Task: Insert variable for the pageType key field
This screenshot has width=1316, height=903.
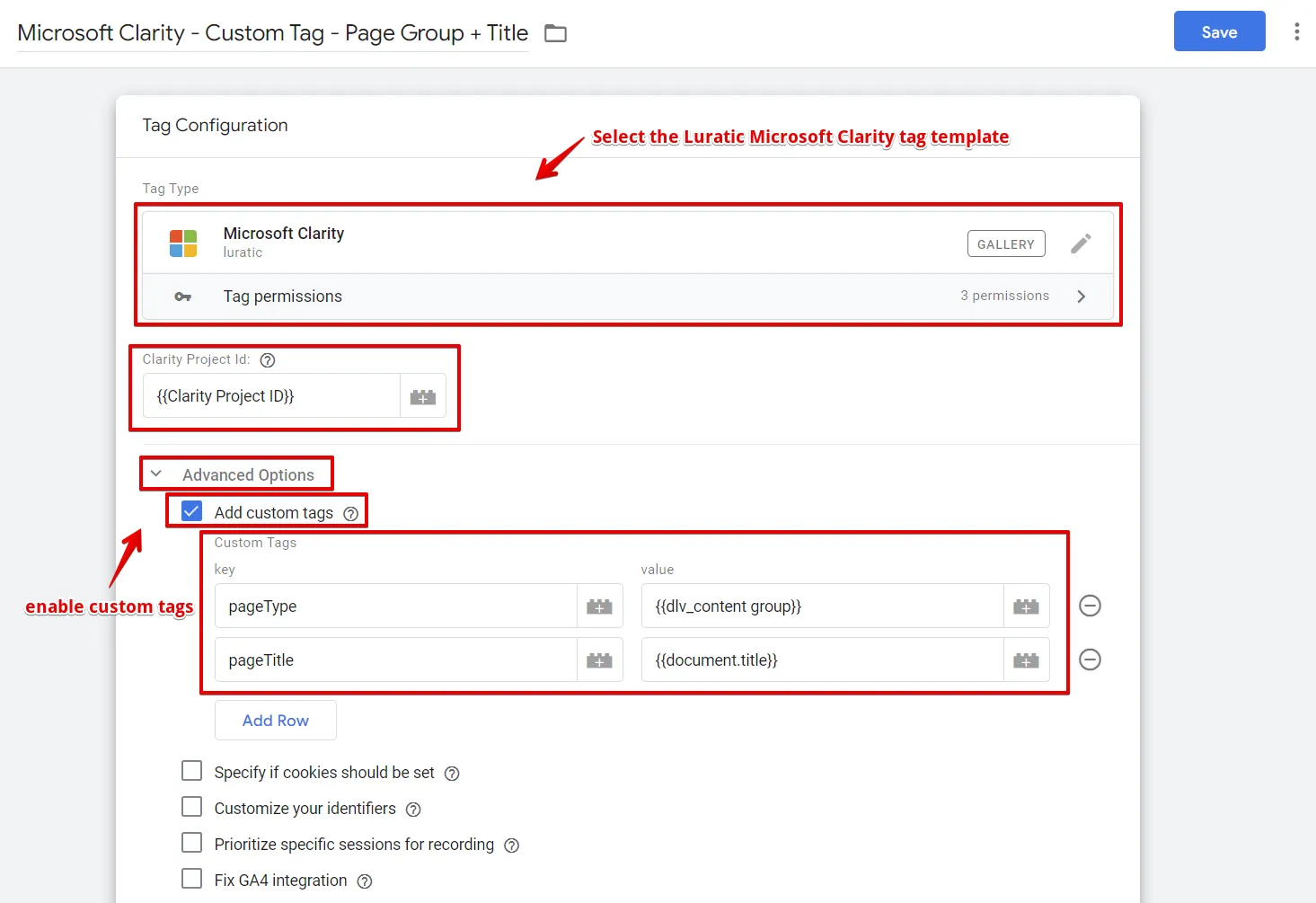Action: point(599,606)
